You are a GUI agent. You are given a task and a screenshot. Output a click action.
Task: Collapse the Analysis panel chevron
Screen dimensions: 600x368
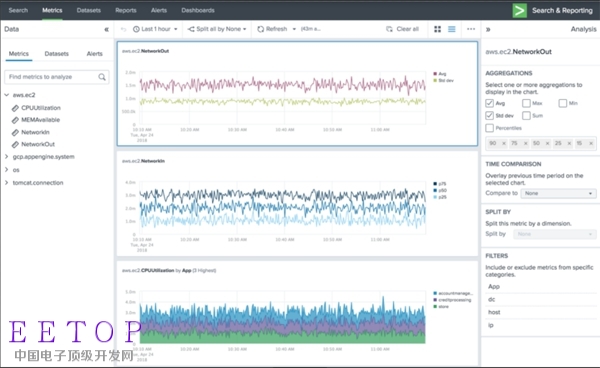(488, 29)
